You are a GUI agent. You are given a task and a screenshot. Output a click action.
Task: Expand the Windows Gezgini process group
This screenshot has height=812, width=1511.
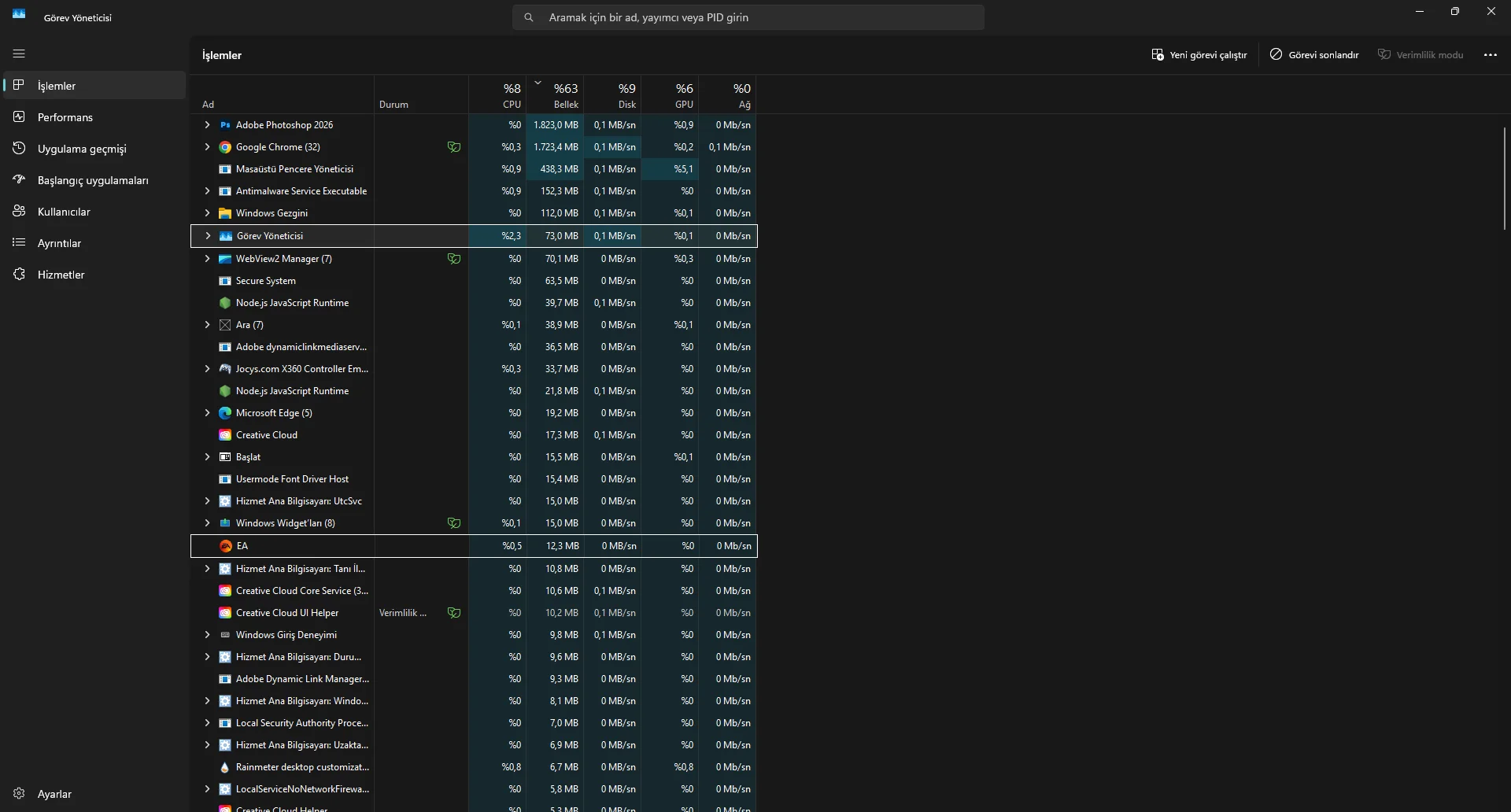(207, 213)
